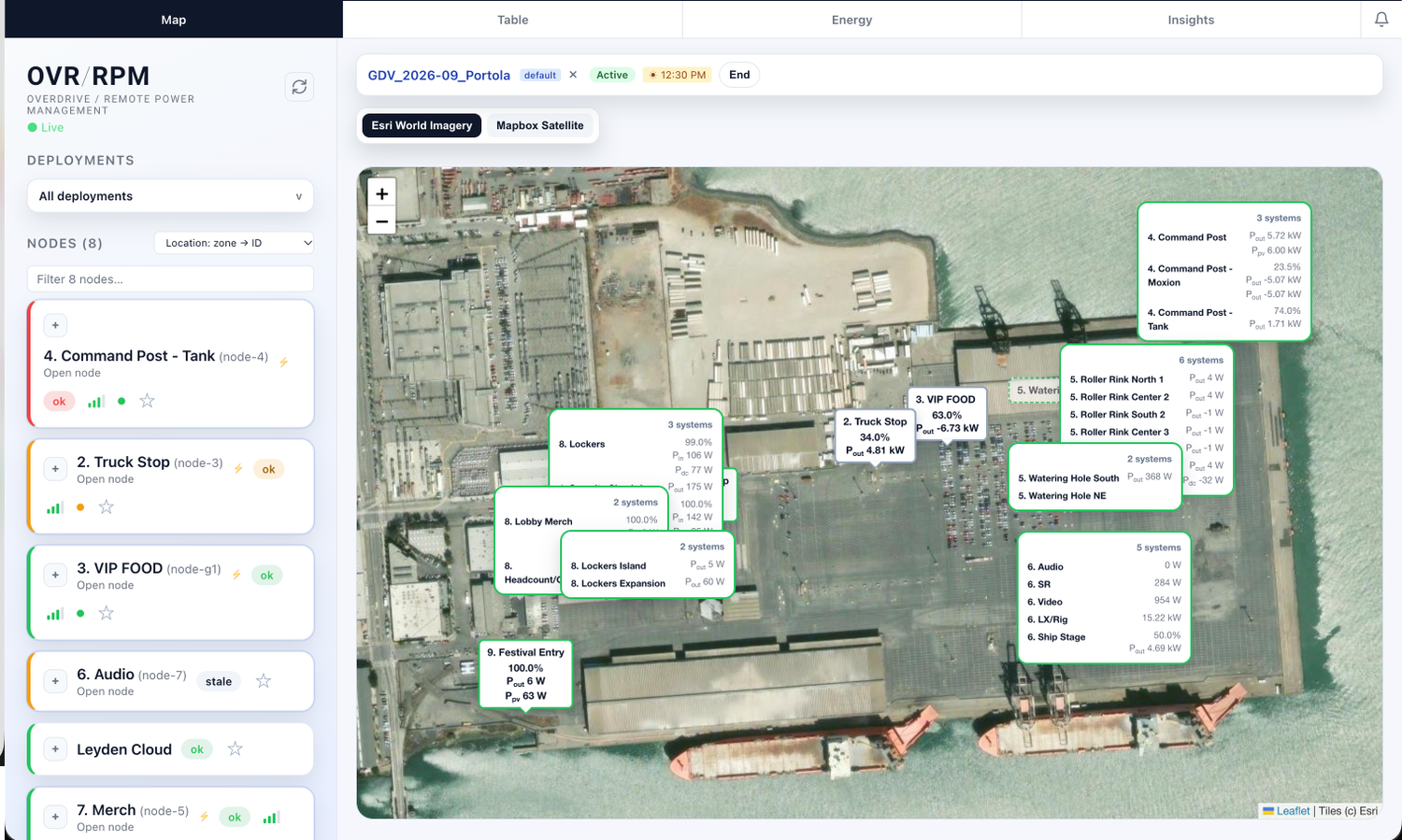Click the refresh icon beside OVR/RPM
Screen dimensions: 1402x840
[299, 87]
